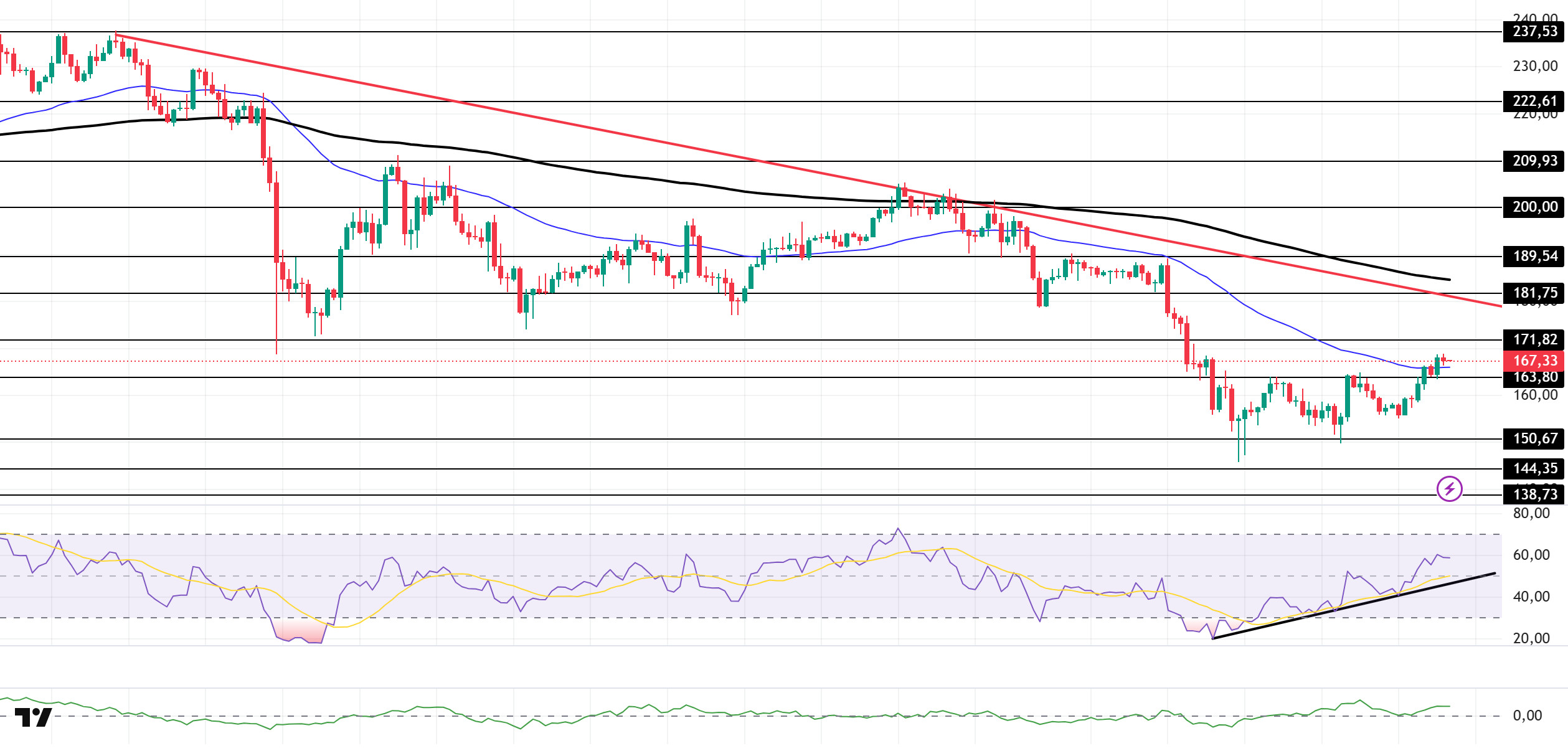Click the 209,93 resistance level label
The width and height of the screenshot is (1568, 751).
(x=1534, y=161)
